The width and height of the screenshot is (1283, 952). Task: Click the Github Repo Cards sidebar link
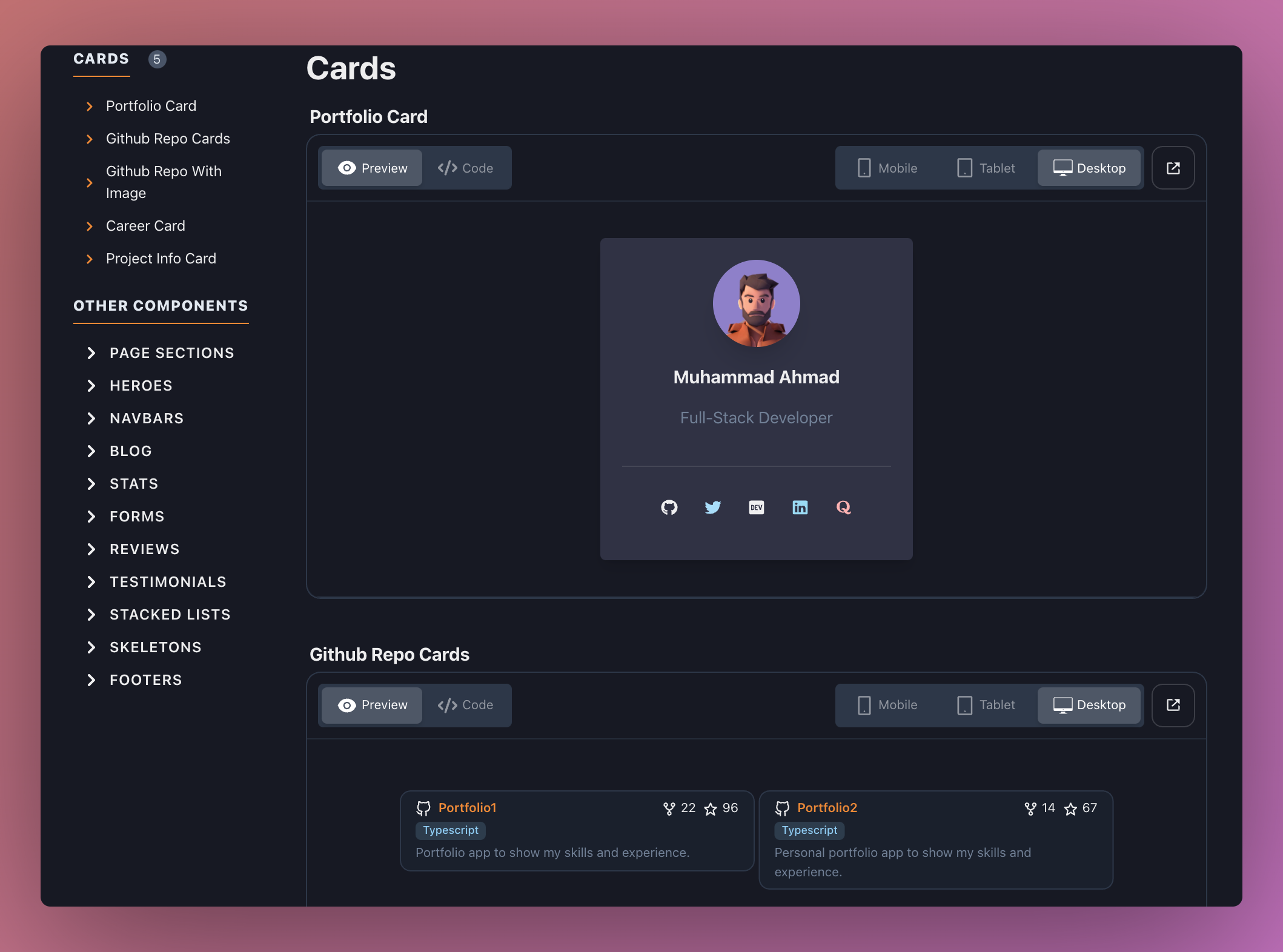[169, 138]
